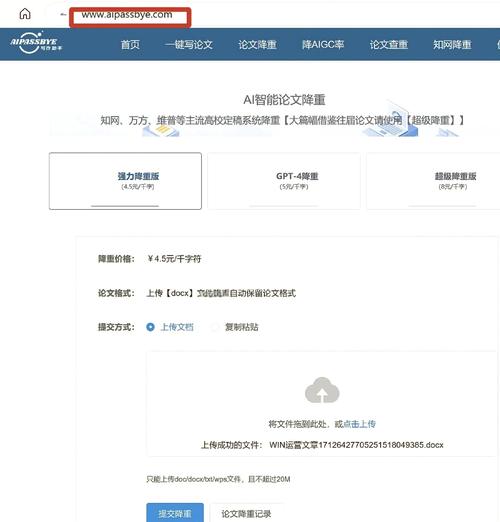Viewport: 500px width, 522px height.
Task: Open the 降AIGC率 menu item
Action: [323, 45]
